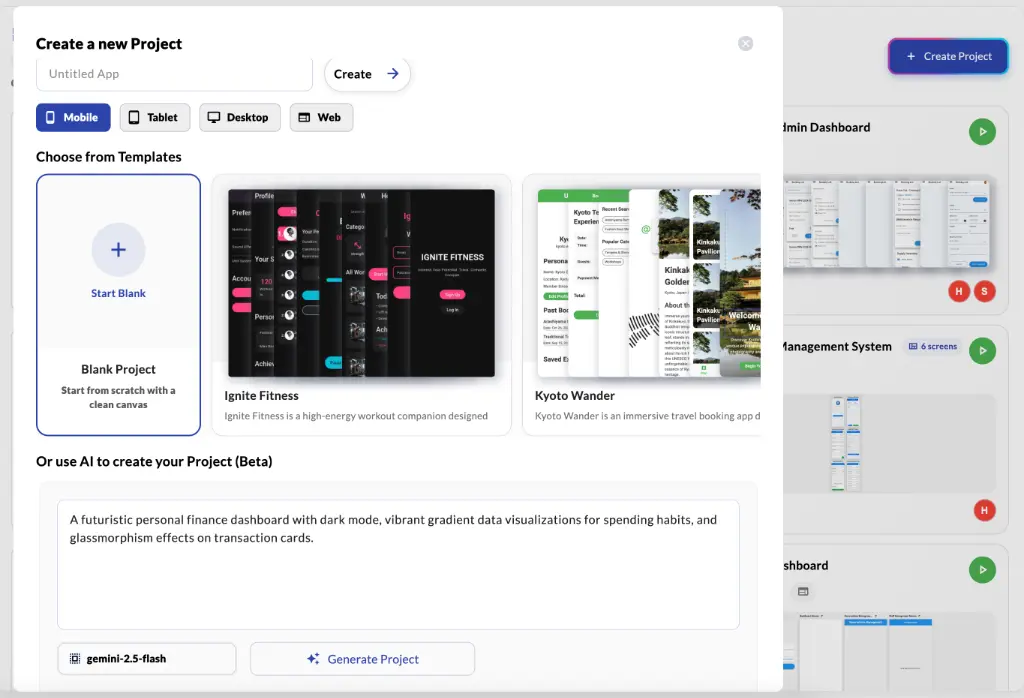Screen dimensions: 1024x698
Task: Click the Create arrow button
Action: [x=367, y=74]
